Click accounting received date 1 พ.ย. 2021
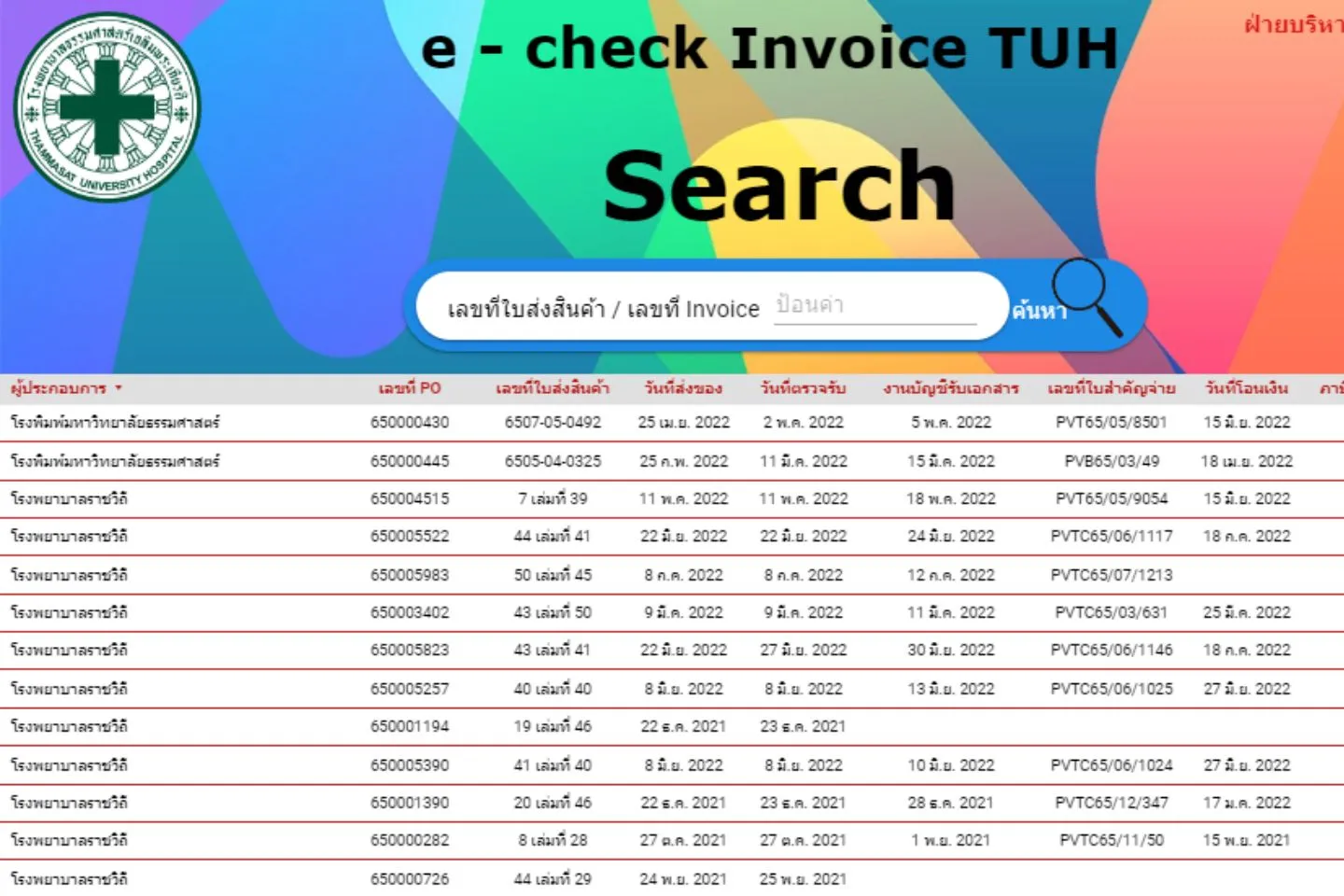 coord(951,840)
